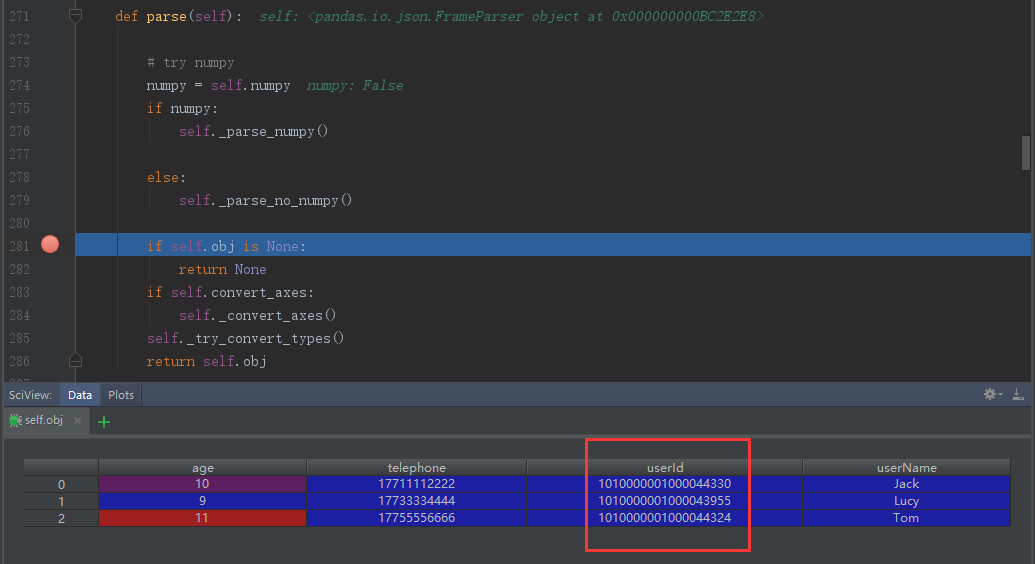The height and width of the screenshot is (564, 1035).
Task: Click the userName cell containing Jack
Action: [x=906, y=484]
